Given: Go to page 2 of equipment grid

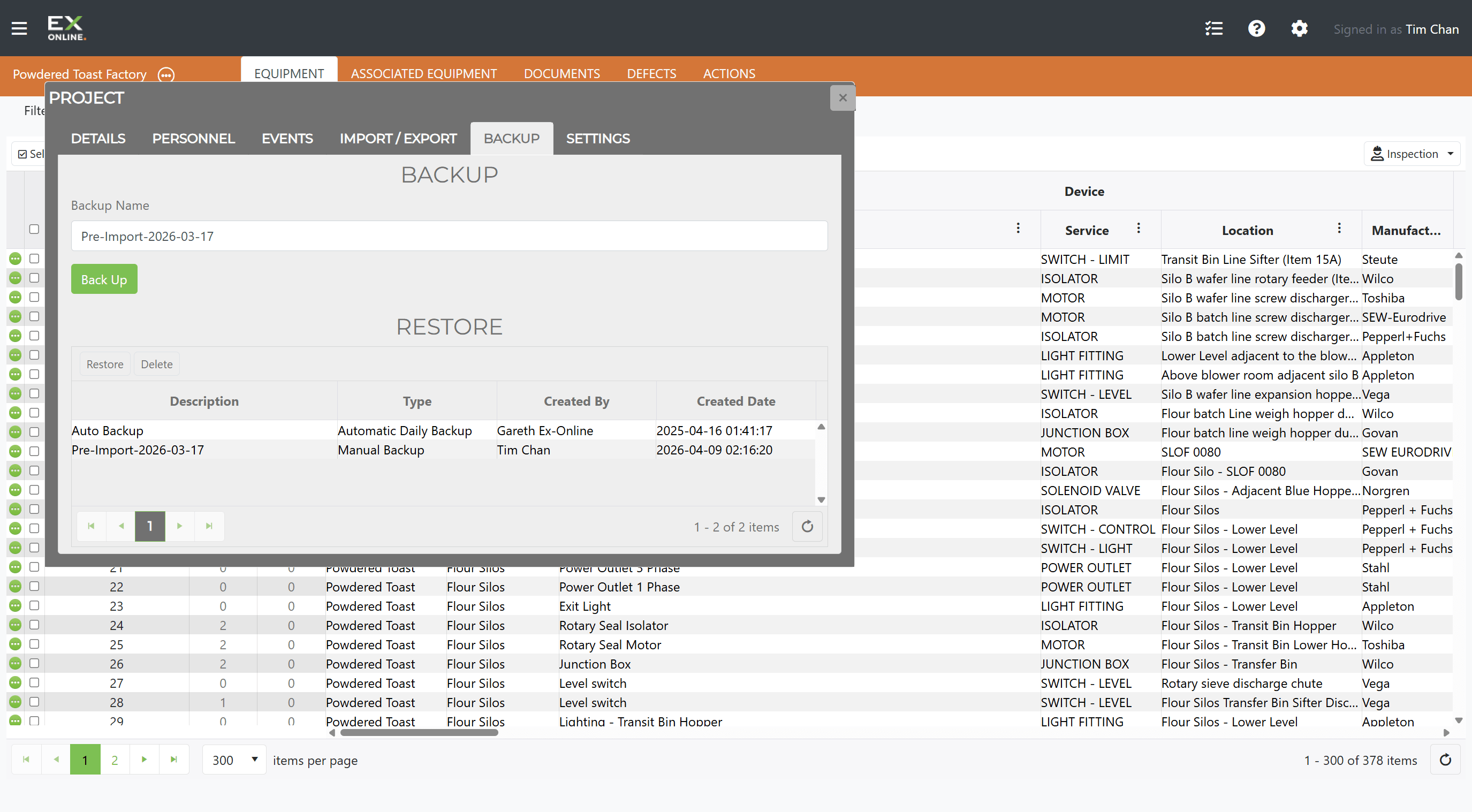Looking at the screenshot, I should click(115, 759).
